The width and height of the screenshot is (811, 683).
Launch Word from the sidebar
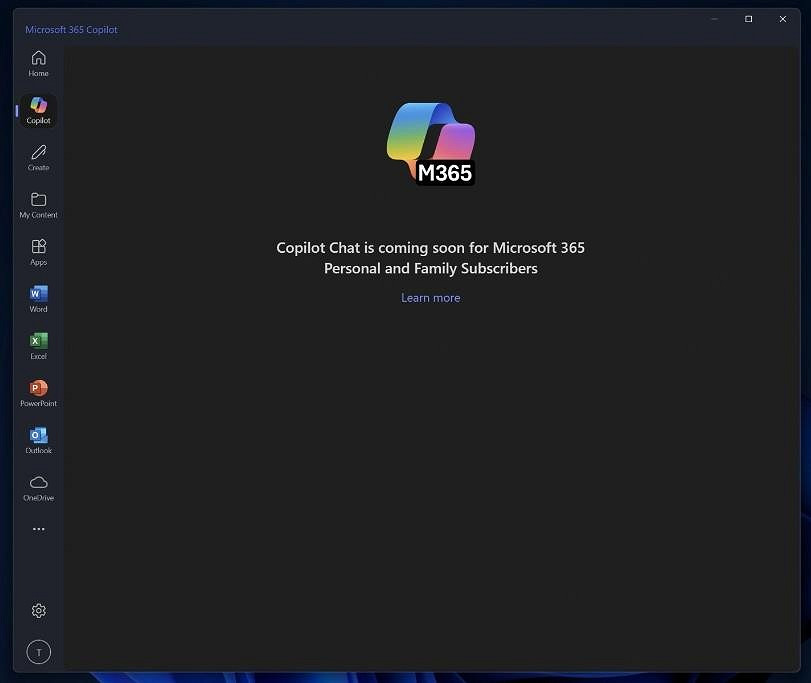[x=38, y=299]
